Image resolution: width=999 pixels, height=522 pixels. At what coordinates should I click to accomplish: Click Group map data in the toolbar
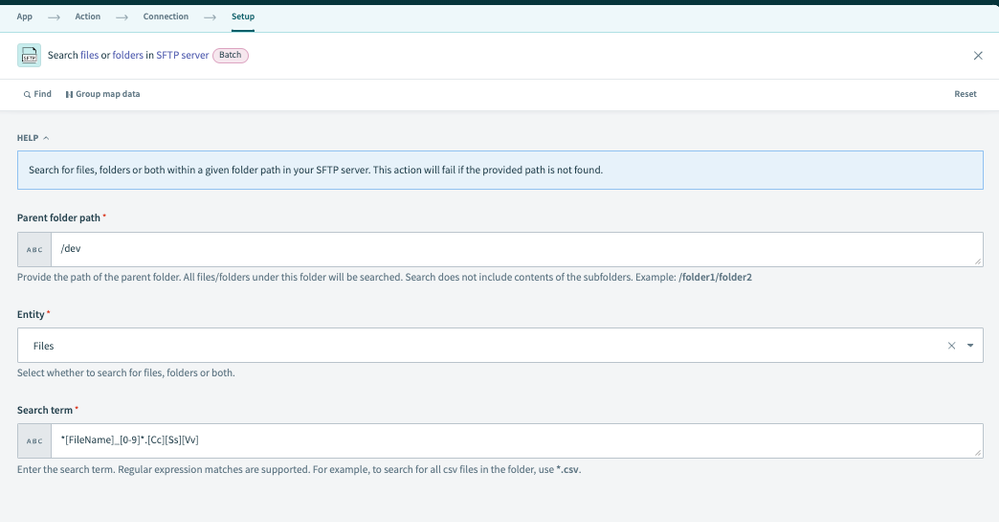click(103, 94)
